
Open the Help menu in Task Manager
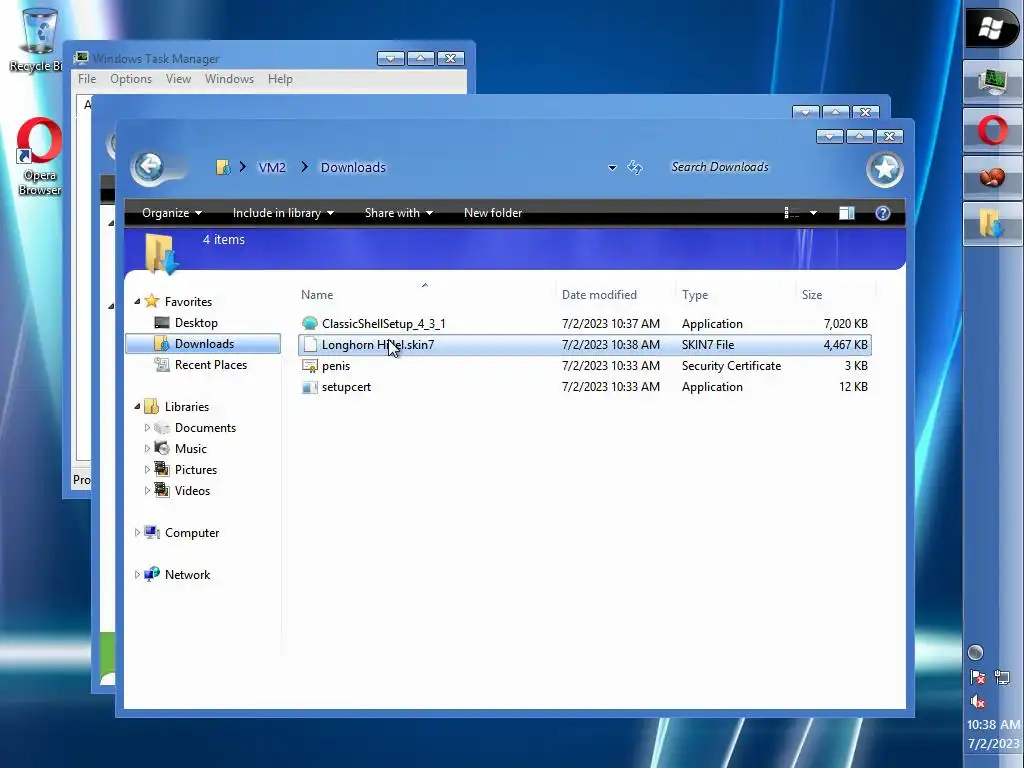[280, 79]
